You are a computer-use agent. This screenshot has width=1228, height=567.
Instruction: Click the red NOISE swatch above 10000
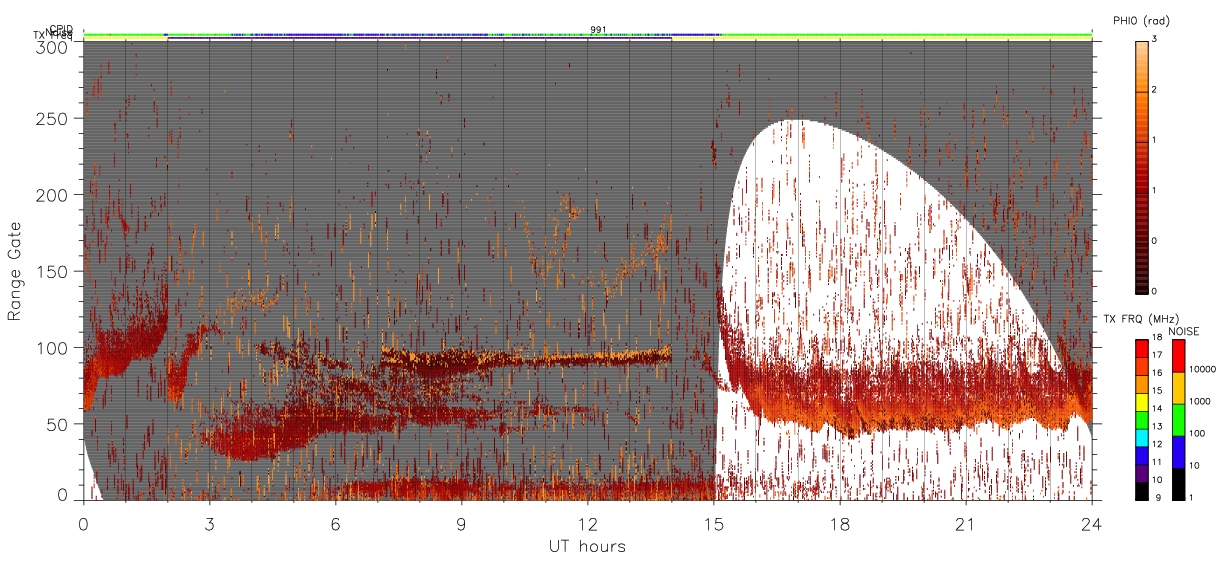point(1178,356)
